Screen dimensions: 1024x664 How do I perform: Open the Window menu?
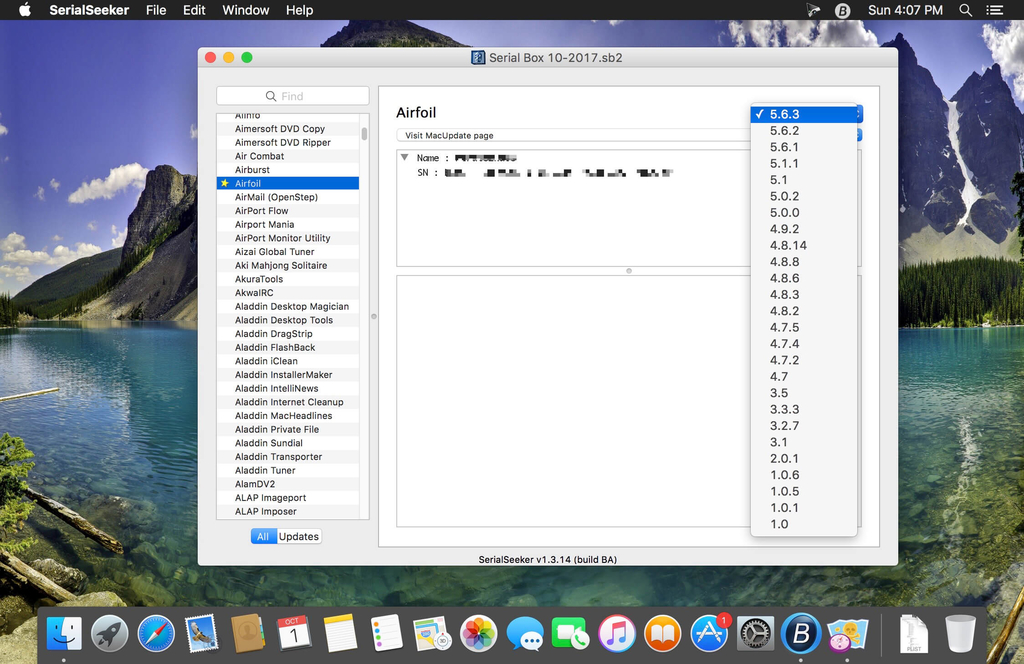[x=245, y=10]
